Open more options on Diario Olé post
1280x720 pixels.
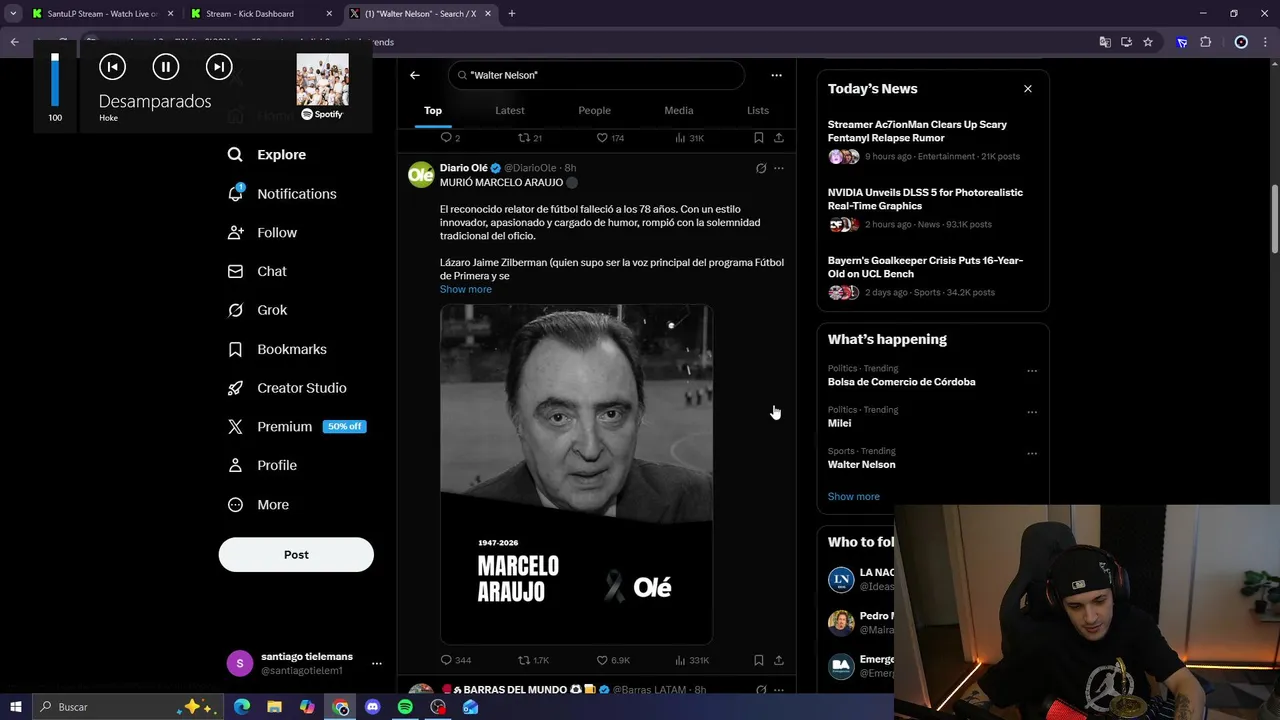point(779,168)
